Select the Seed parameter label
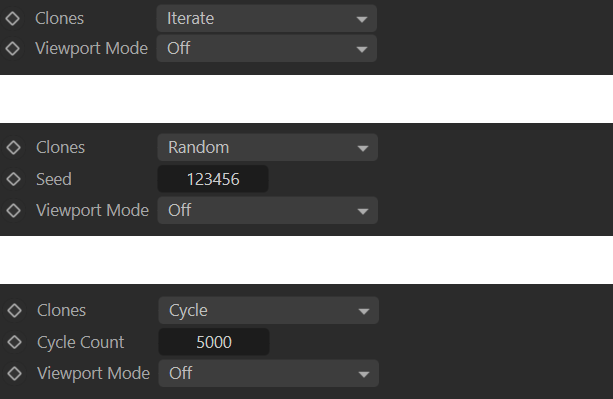This screenshot has height=399, width=613. [x=54, y=179]
